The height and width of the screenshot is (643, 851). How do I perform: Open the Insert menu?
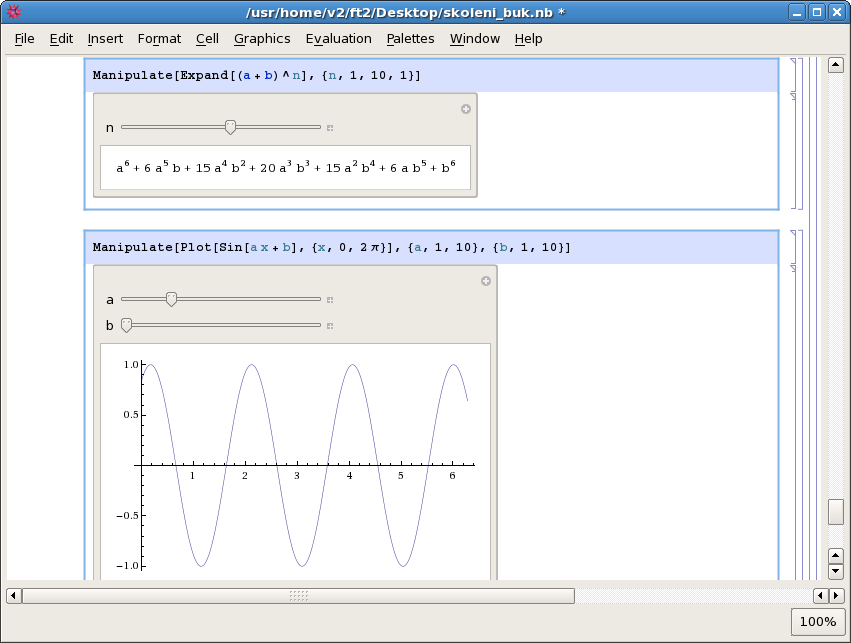tap(105, 39)
